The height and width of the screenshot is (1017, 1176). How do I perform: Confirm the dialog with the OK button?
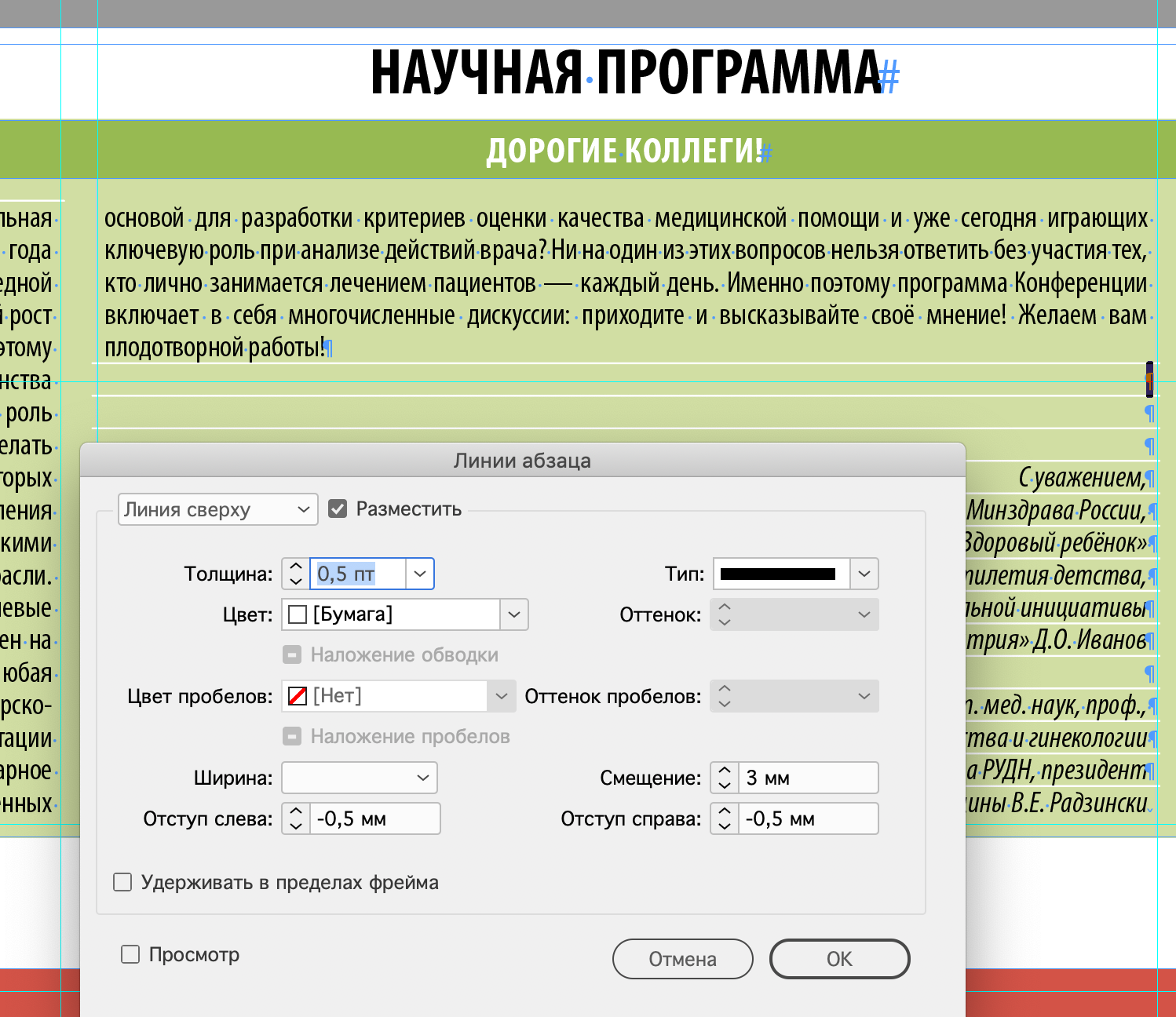839,959
